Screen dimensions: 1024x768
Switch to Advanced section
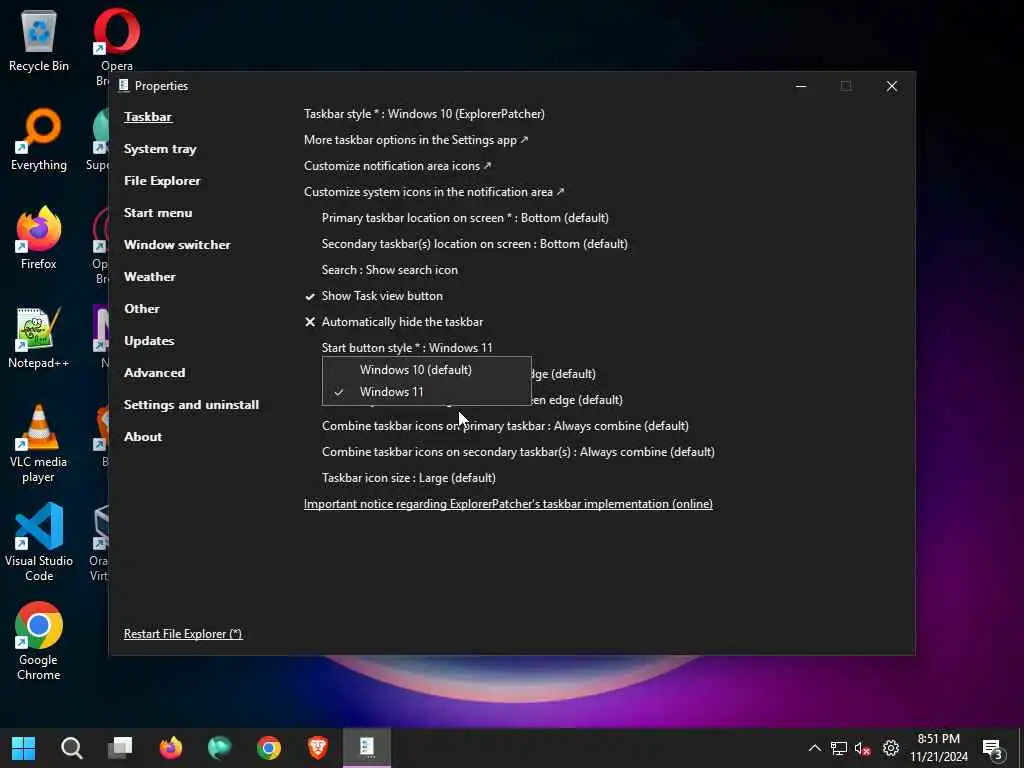[155, 373]
